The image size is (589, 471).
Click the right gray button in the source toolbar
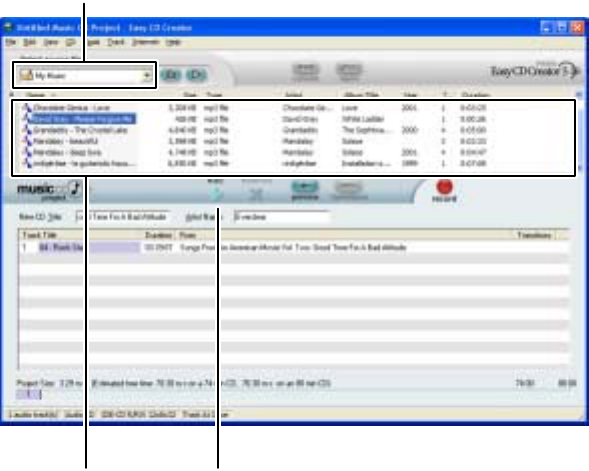click(x=349, y=71)
